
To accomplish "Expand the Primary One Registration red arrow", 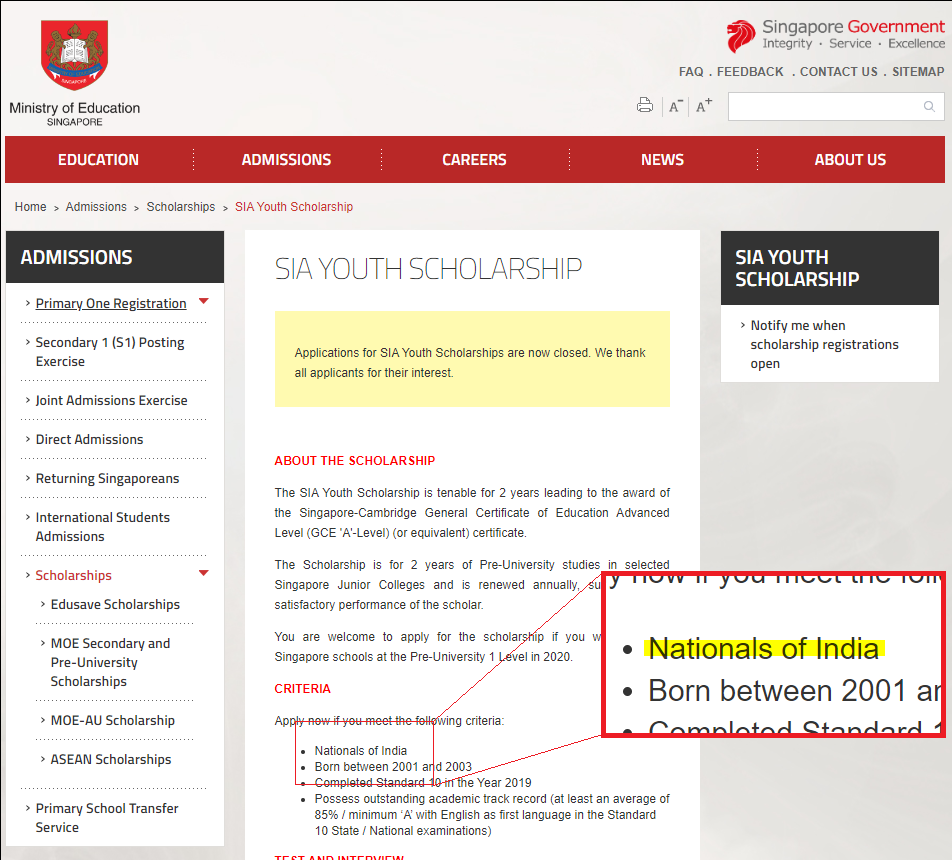I will tap(204, 301).
